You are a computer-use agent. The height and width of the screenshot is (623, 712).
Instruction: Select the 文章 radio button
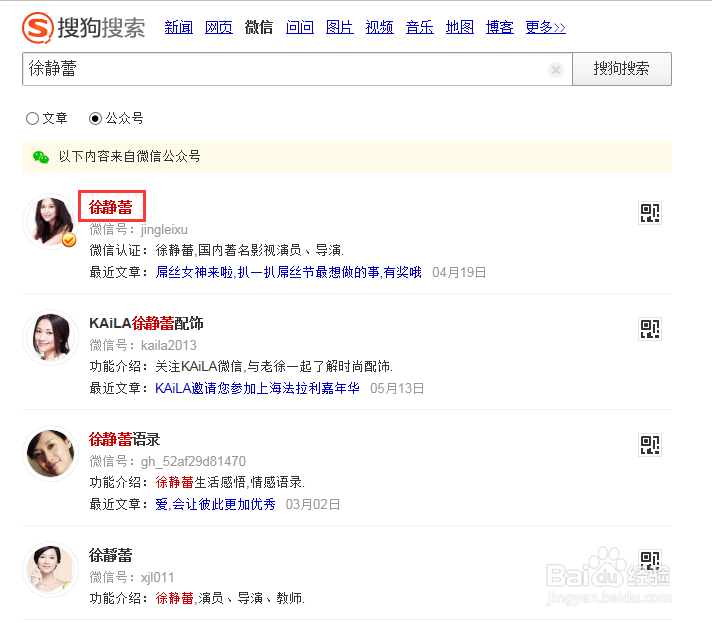(x=32, y=119)
